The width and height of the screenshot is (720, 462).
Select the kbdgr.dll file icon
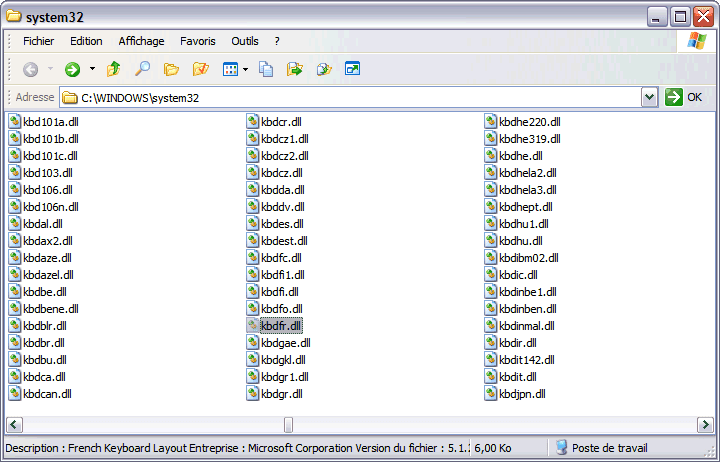(x=252, y=393)
